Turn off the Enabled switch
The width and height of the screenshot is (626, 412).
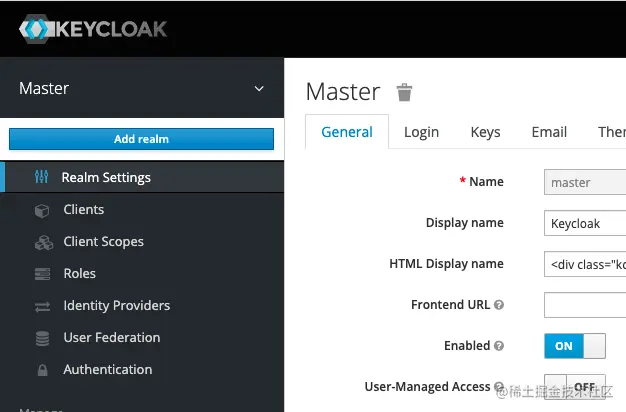tap(574, 346)
